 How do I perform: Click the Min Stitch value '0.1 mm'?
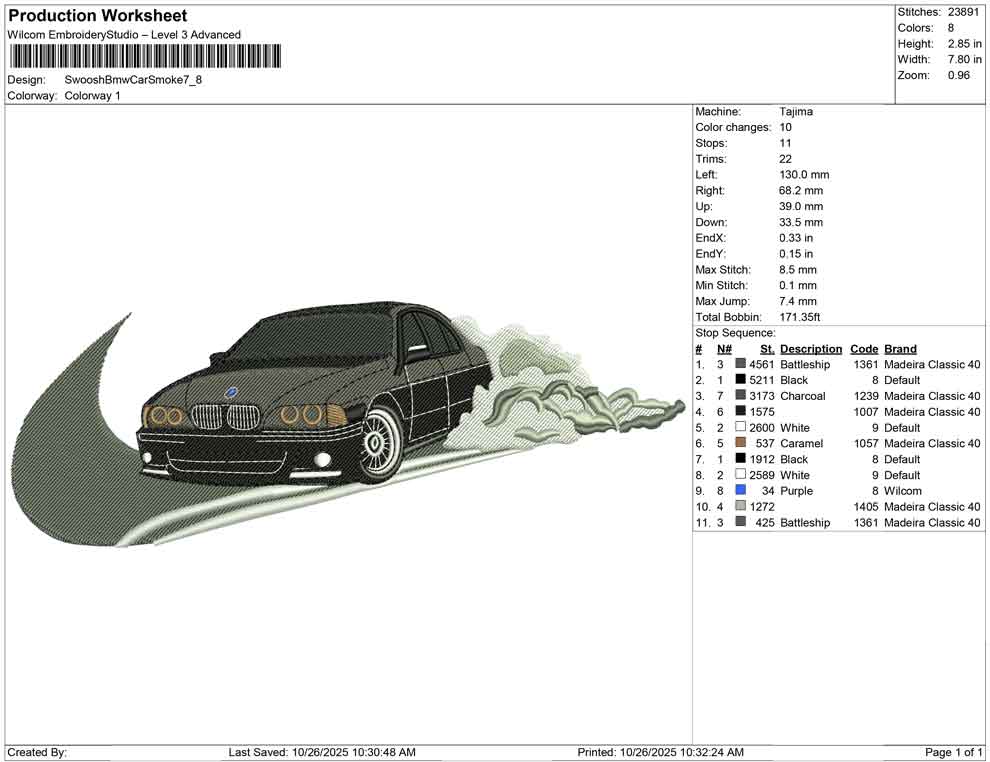point(798,285)
